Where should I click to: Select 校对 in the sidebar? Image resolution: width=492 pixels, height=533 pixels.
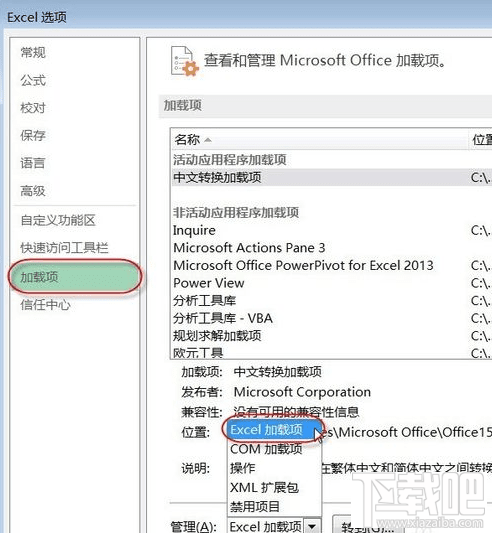(x=33, y=108)
